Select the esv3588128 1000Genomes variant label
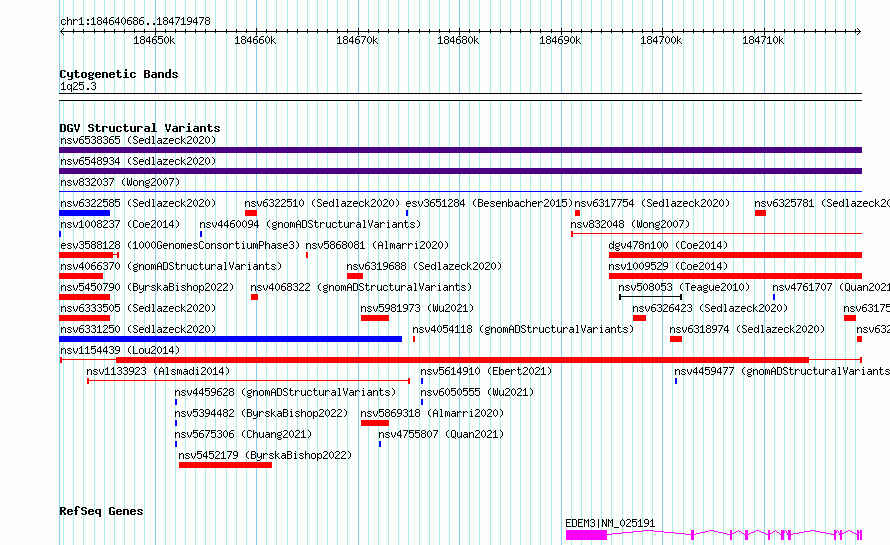Viewport: 890px width, 545px height. point(180,245)
